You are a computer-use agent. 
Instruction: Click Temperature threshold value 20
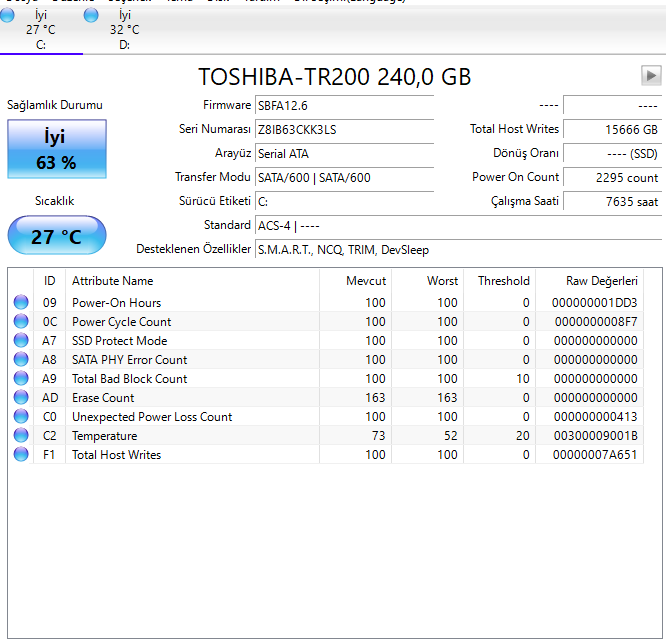pos(523,436)
